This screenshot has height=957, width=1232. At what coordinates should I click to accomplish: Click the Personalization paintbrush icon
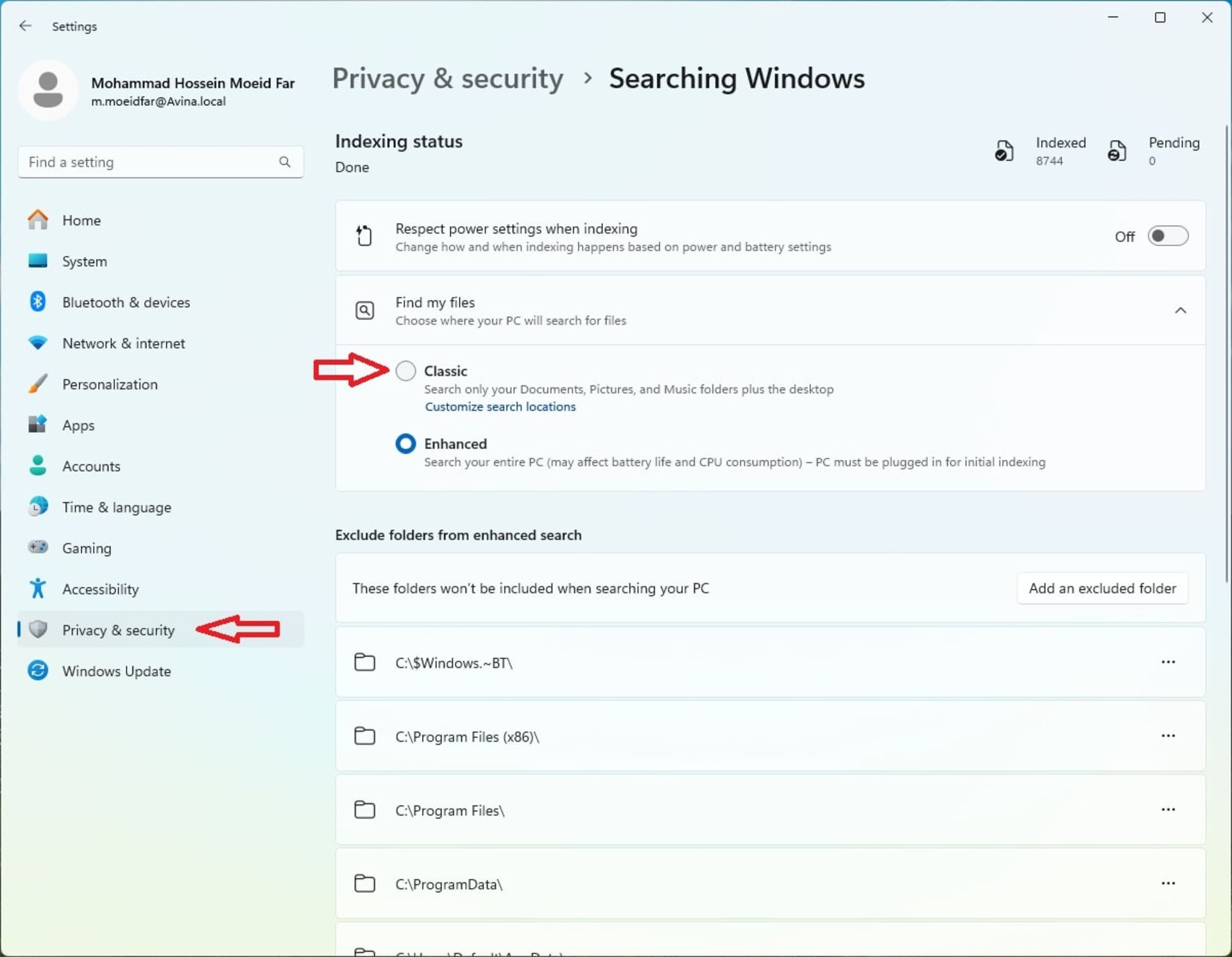38,384
